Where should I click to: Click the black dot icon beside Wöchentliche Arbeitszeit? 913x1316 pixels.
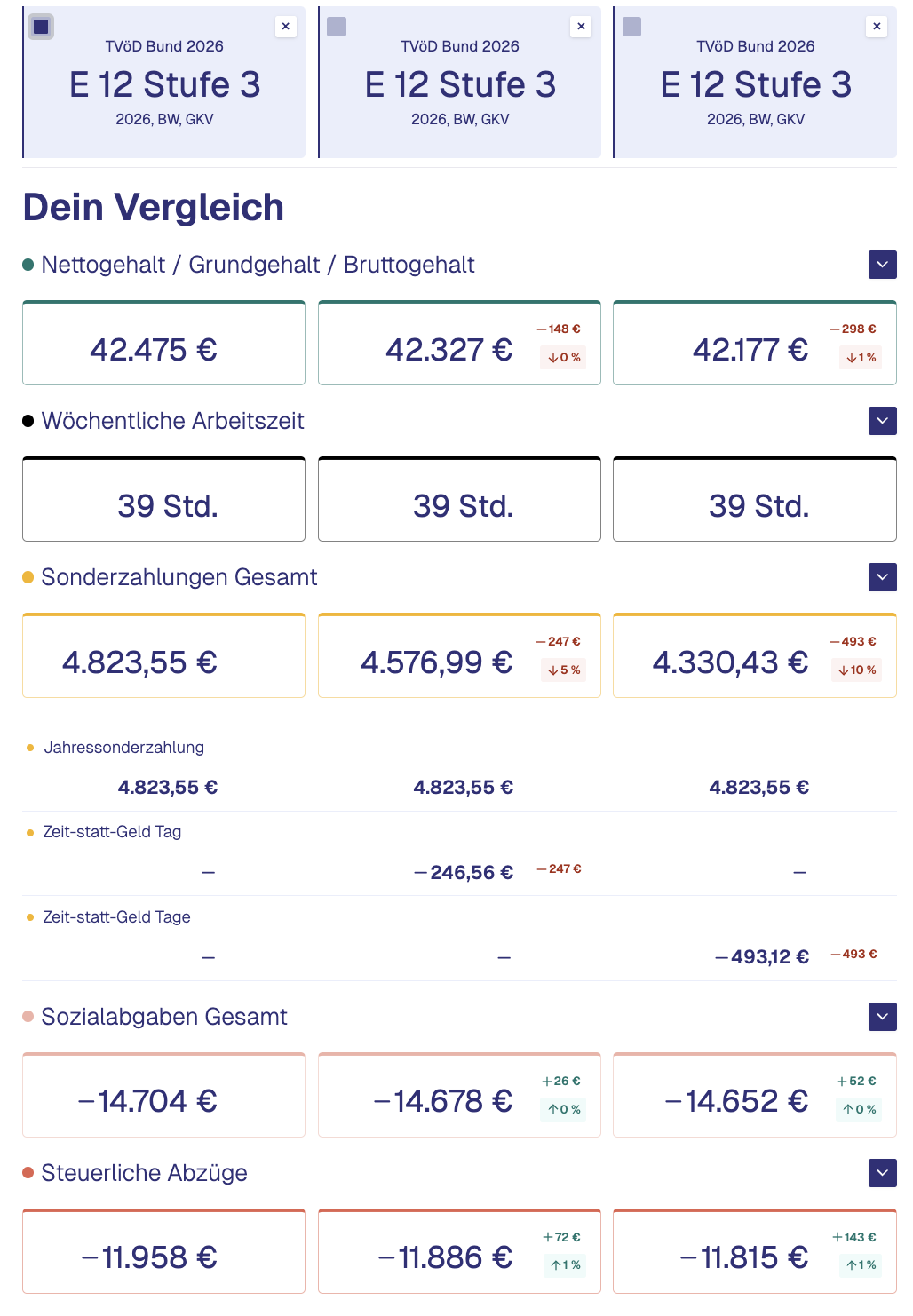point(27,420)
